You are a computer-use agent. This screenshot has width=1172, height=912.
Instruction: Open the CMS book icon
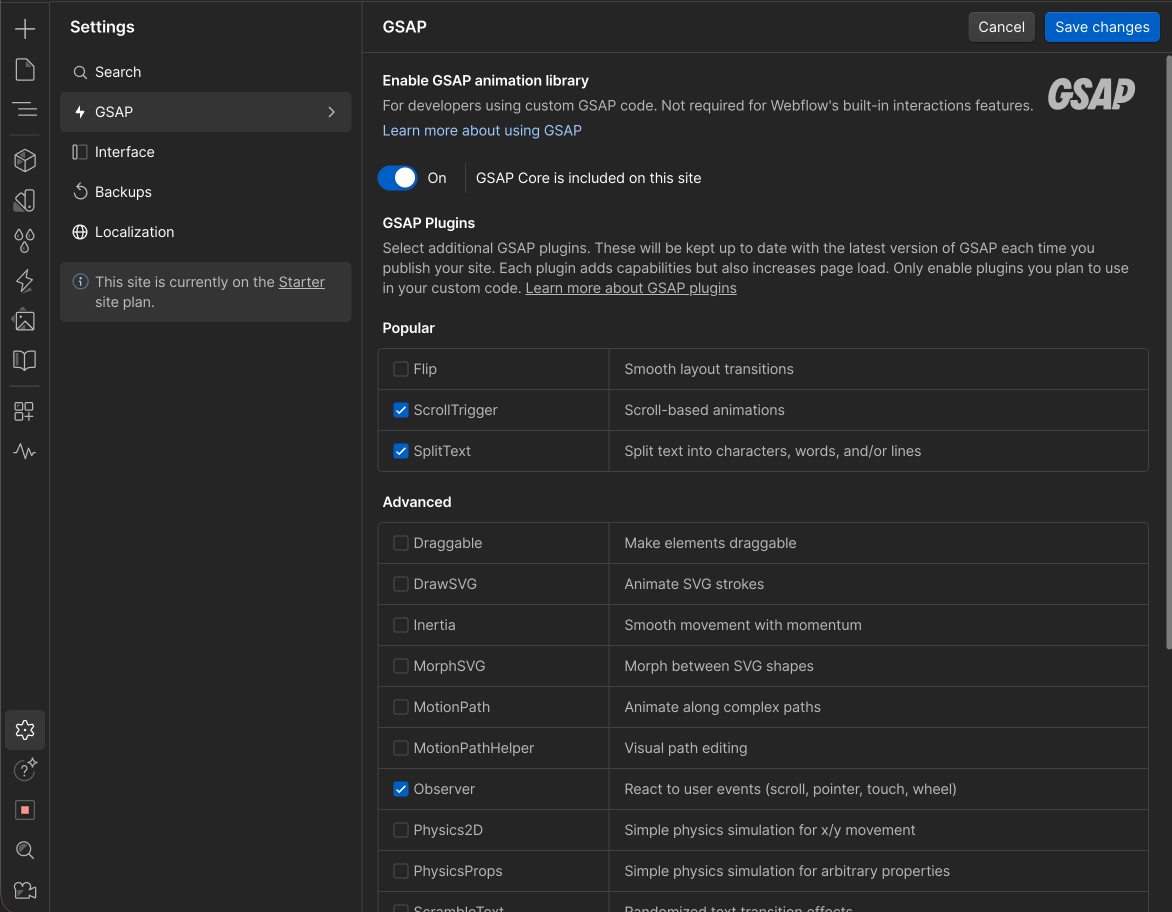pos(25,361)
